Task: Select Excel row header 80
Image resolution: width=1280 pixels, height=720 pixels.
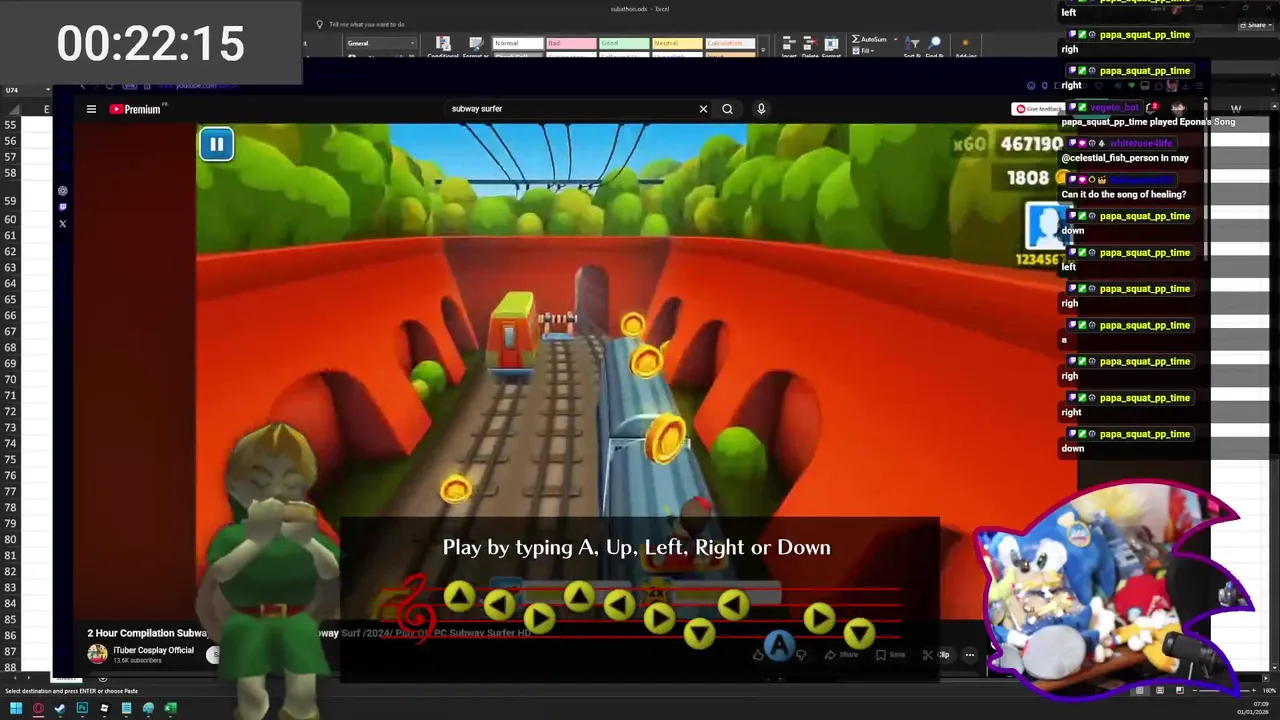Action: click(11, 539)
